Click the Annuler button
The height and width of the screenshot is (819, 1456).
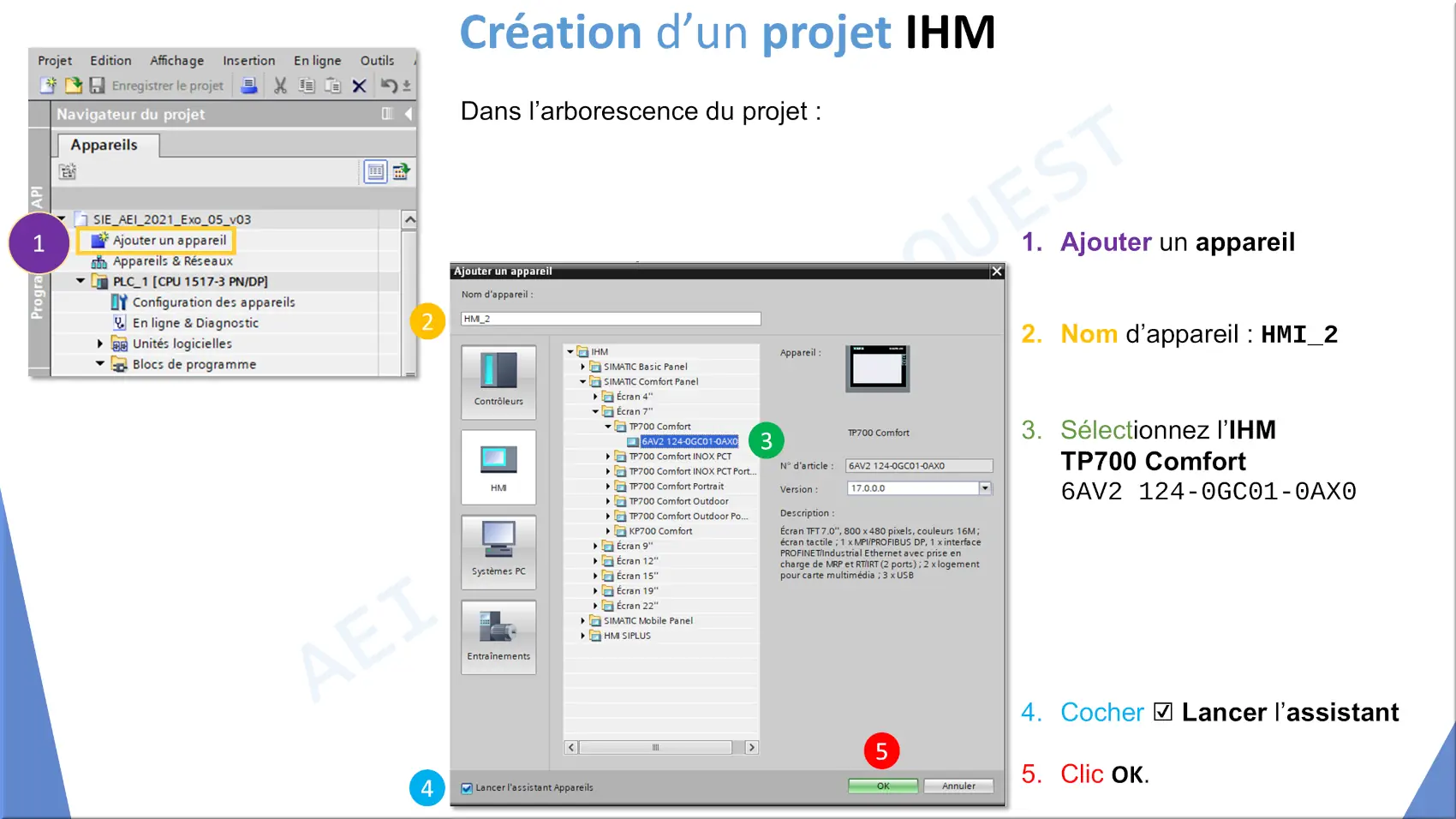tap(958, 786)
